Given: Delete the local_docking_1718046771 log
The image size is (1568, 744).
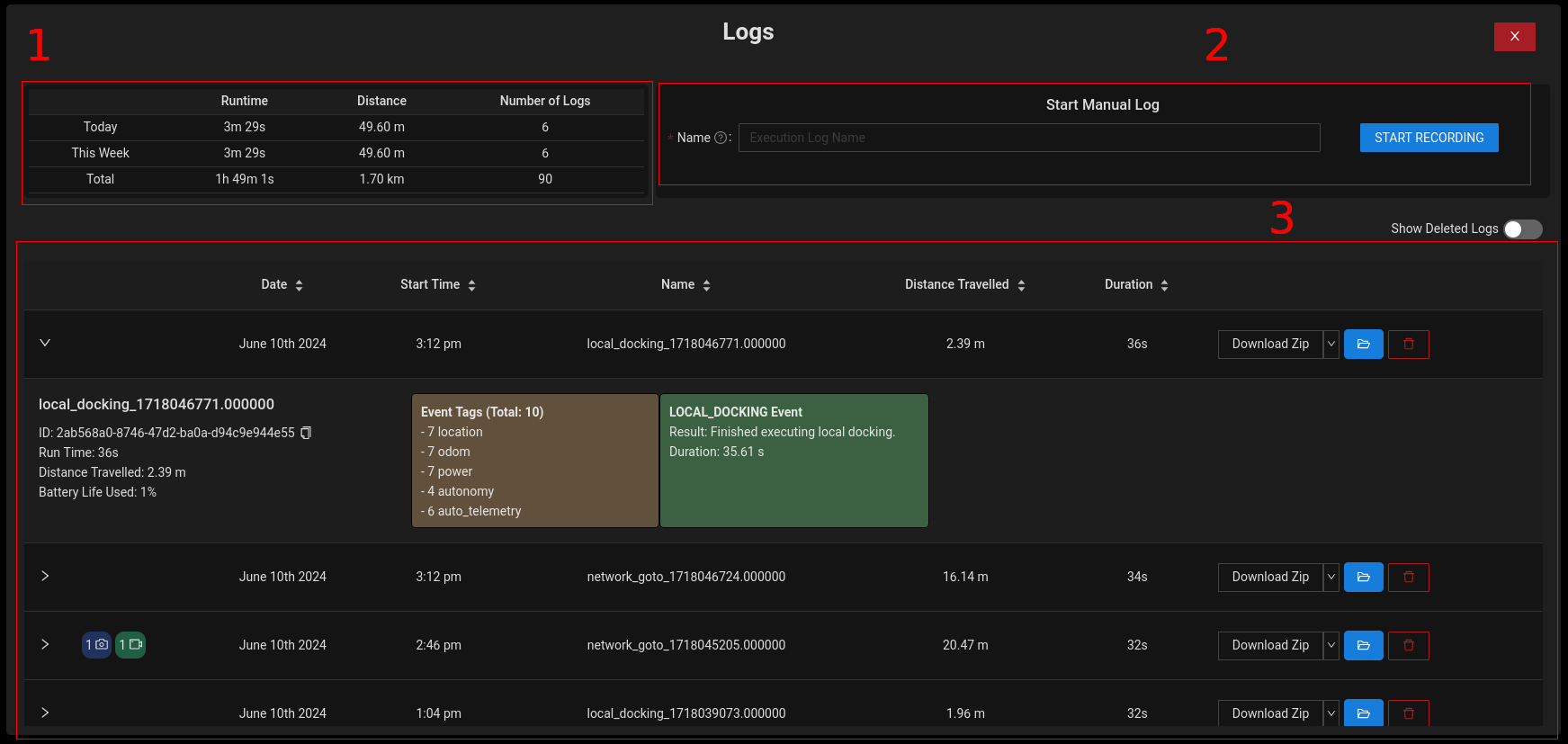Looking at the screenshot, I should pyautogui.click(x=1408, y=345).
